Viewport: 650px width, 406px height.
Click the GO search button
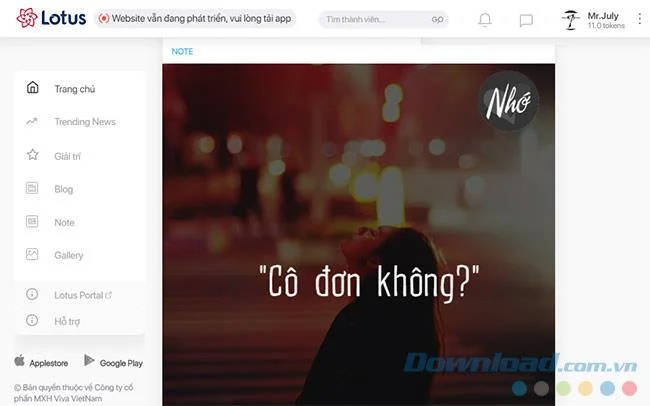pyautogui.click(x=437, y=19)
